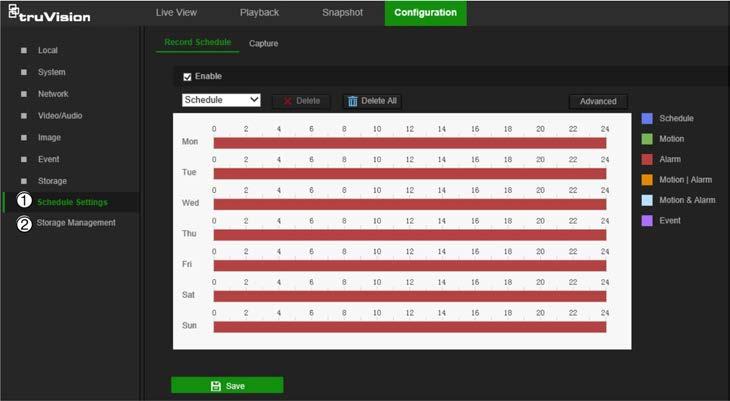
Task: Click the Delete button
Action: [301, 101]
